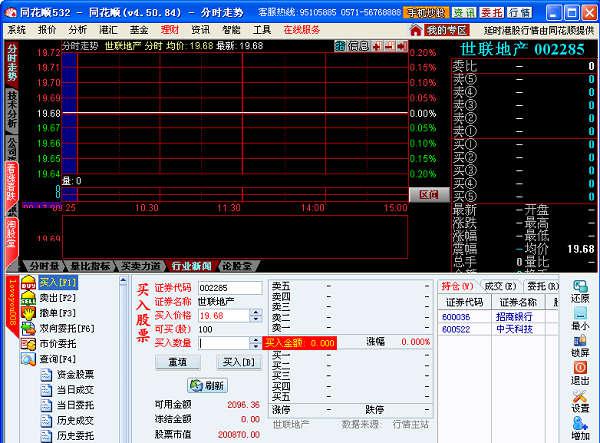Open the 资讯 menu

coord(201,30)
